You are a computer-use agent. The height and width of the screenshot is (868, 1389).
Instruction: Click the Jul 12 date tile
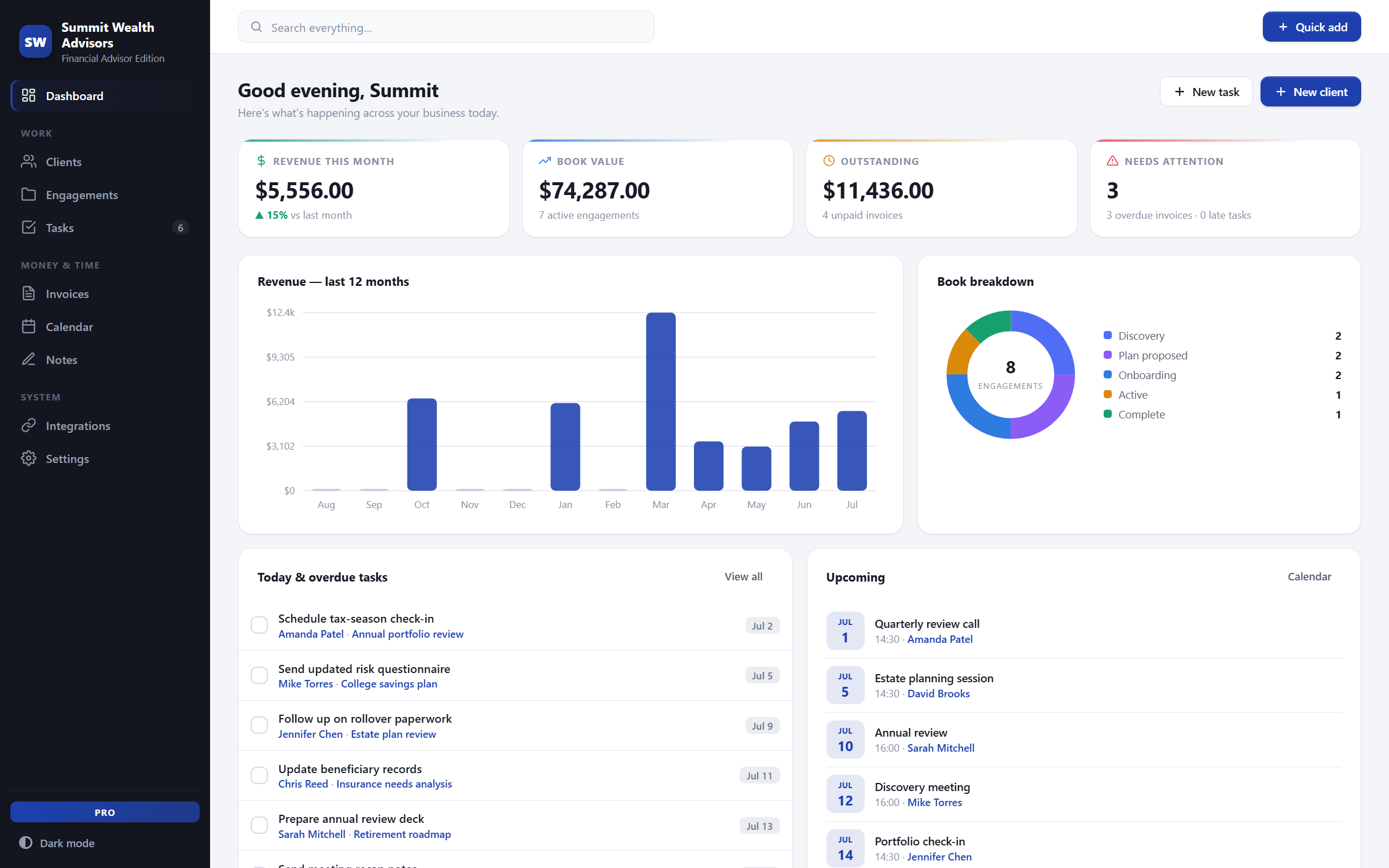click(845, 793)
